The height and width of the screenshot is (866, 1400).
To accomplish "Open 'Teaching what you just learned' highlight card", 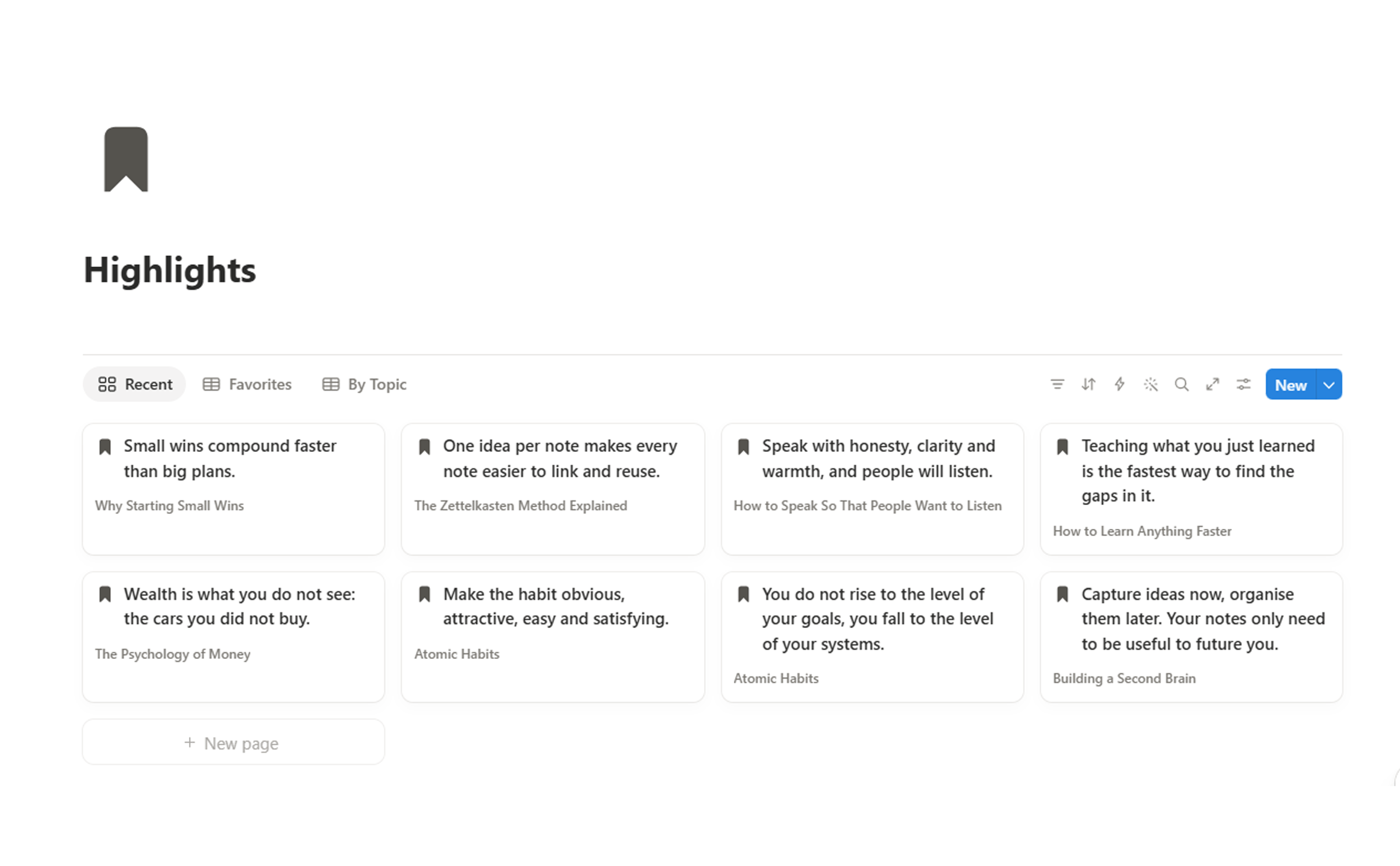I will click(x=1191, y=489).
